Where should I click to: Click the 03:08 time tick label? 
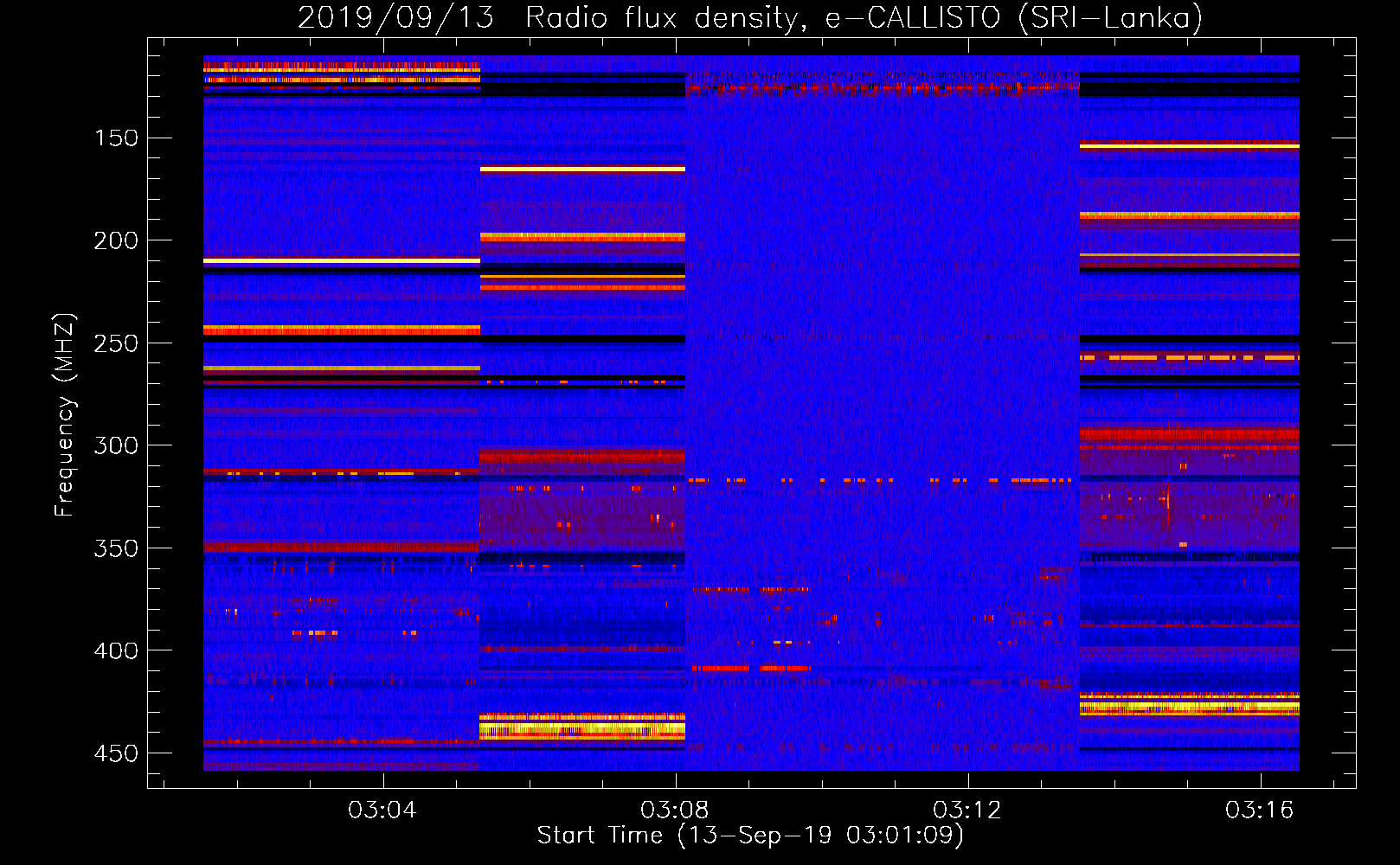coord(674,810)
